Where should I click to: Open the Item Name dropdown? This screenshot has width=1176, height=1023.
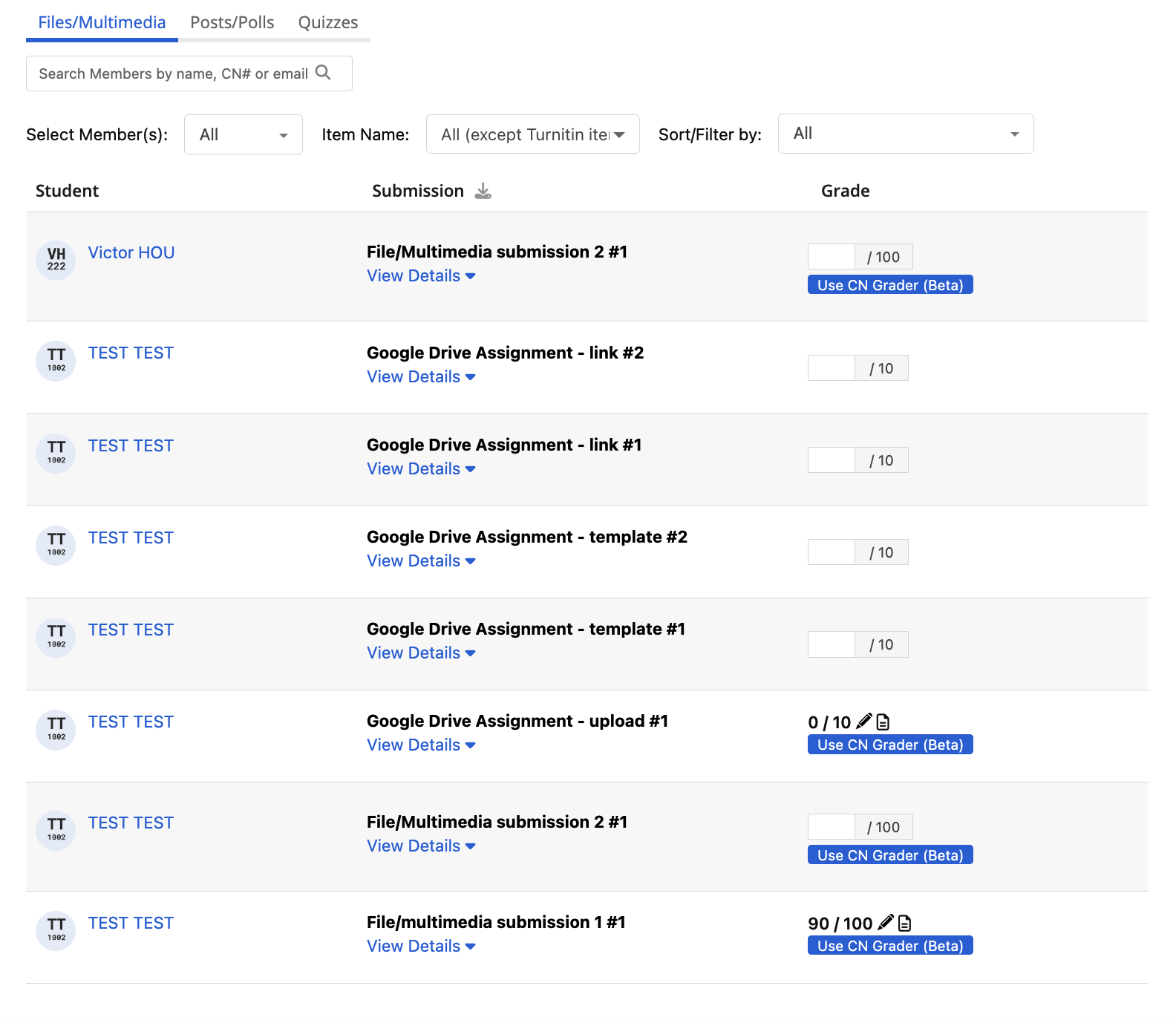(x=533, y=134)
